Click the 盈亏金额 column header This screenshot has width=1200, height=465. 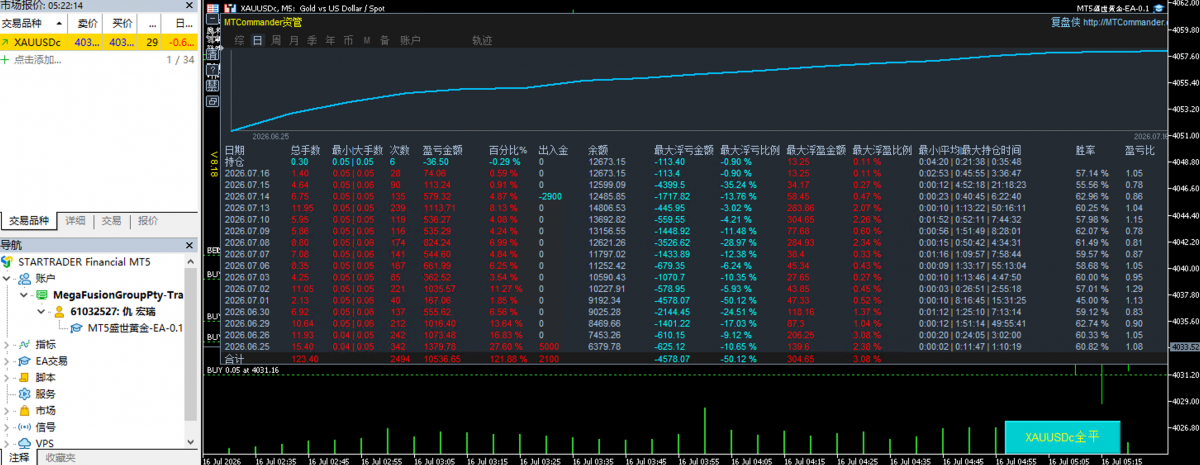[x=443, y=150]
